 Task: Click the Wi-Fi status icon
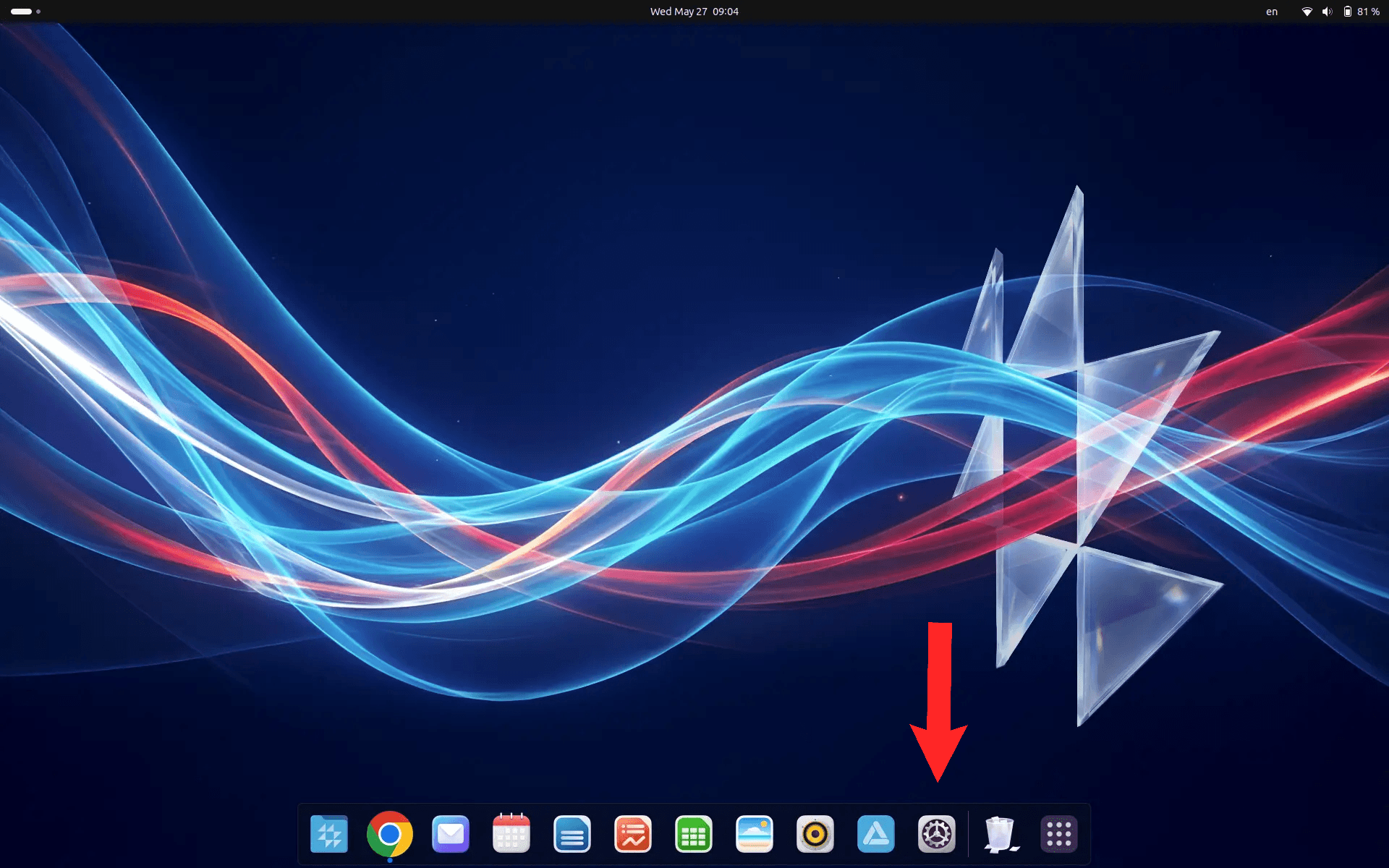coord(1307,12)
